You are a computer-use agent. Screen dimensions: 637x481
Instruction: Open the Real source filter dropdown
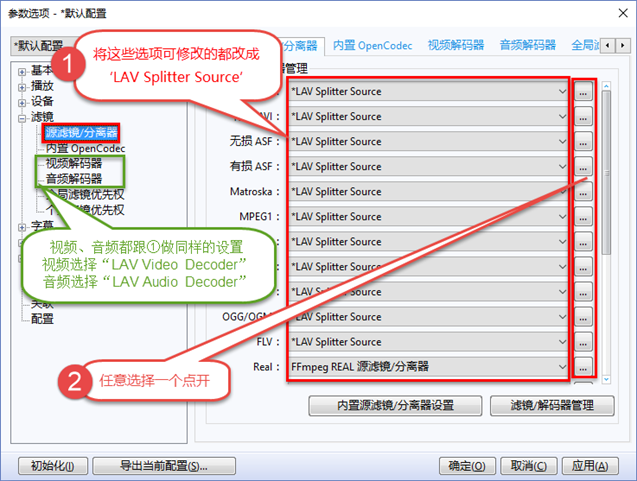click(428, 367)
